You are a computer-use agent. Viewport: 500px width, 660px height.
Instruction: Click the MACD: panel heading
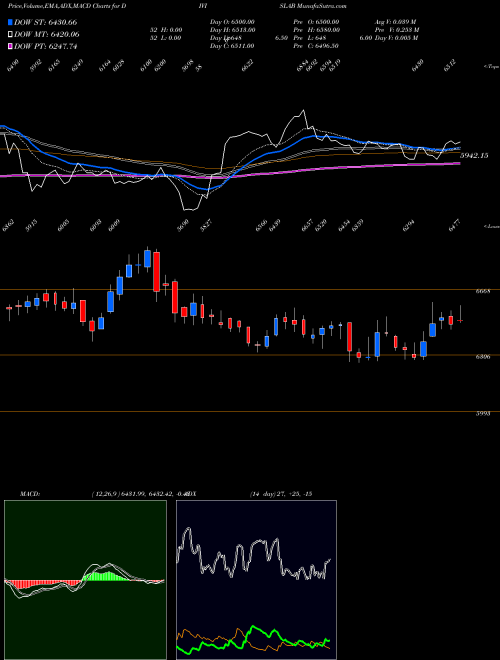point(29,494)
